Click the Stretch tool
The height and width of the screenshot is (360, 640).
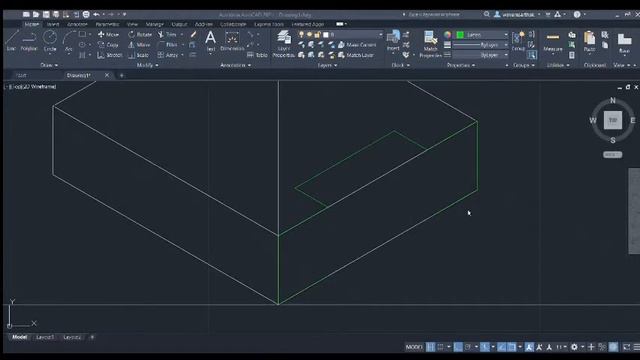click(x=109, y=55)
